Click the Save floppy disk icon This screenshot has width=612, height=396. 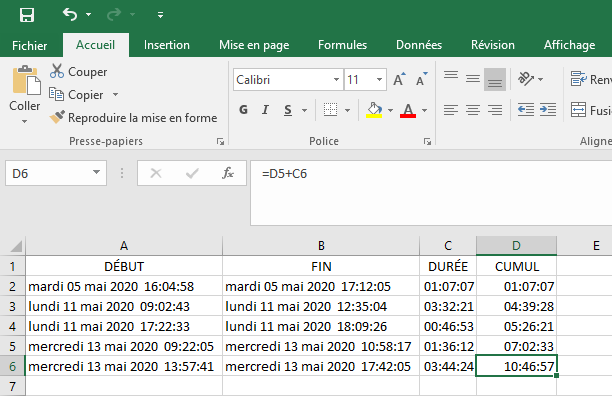pos(27,15)
